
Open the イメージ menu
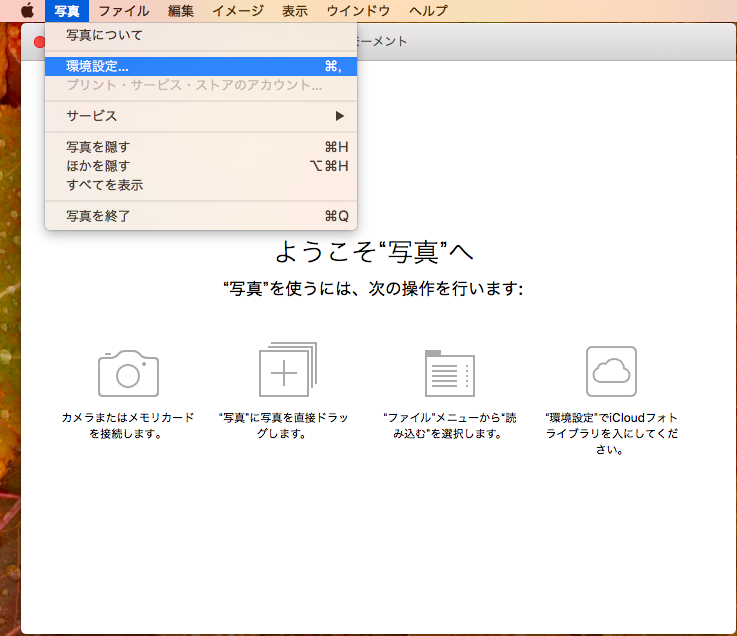click(238, 11)
